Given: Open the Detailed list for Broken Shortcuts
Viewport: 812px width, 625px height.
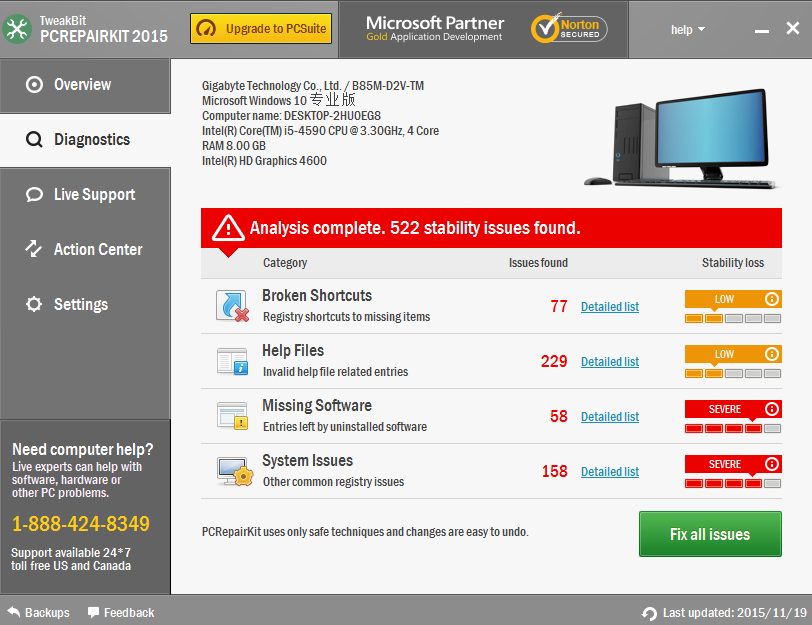Looking at the screenshot, I should [610, 307].
